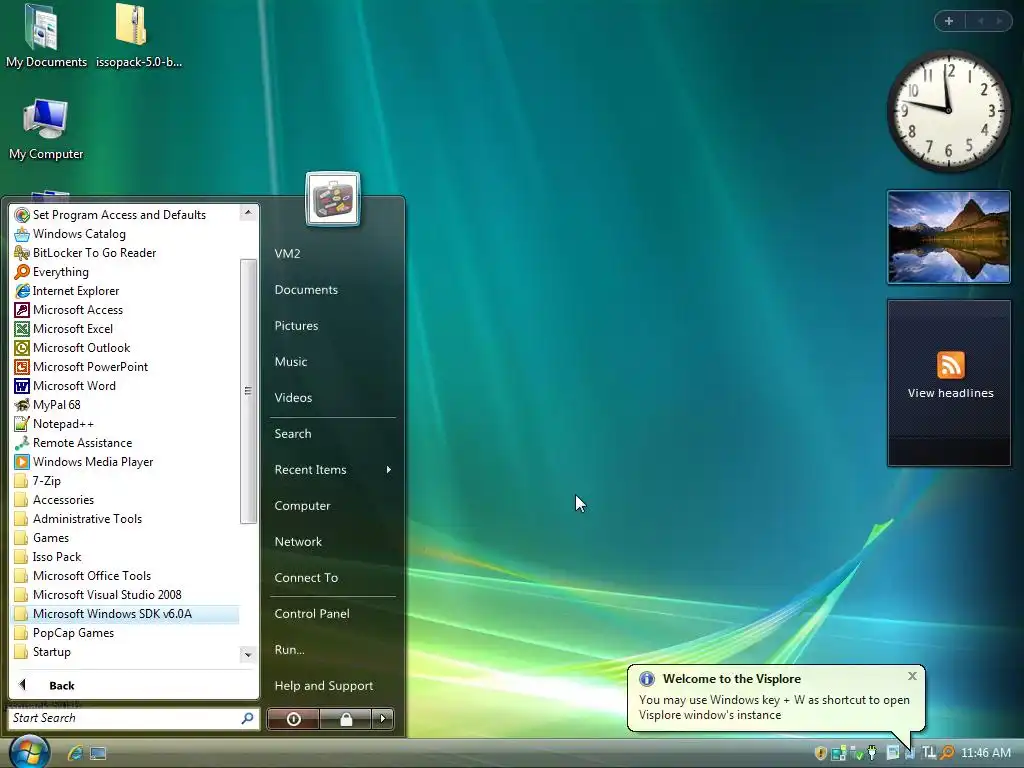Click the network computers tray icon

pyautogui.click(x=839, y=753)
